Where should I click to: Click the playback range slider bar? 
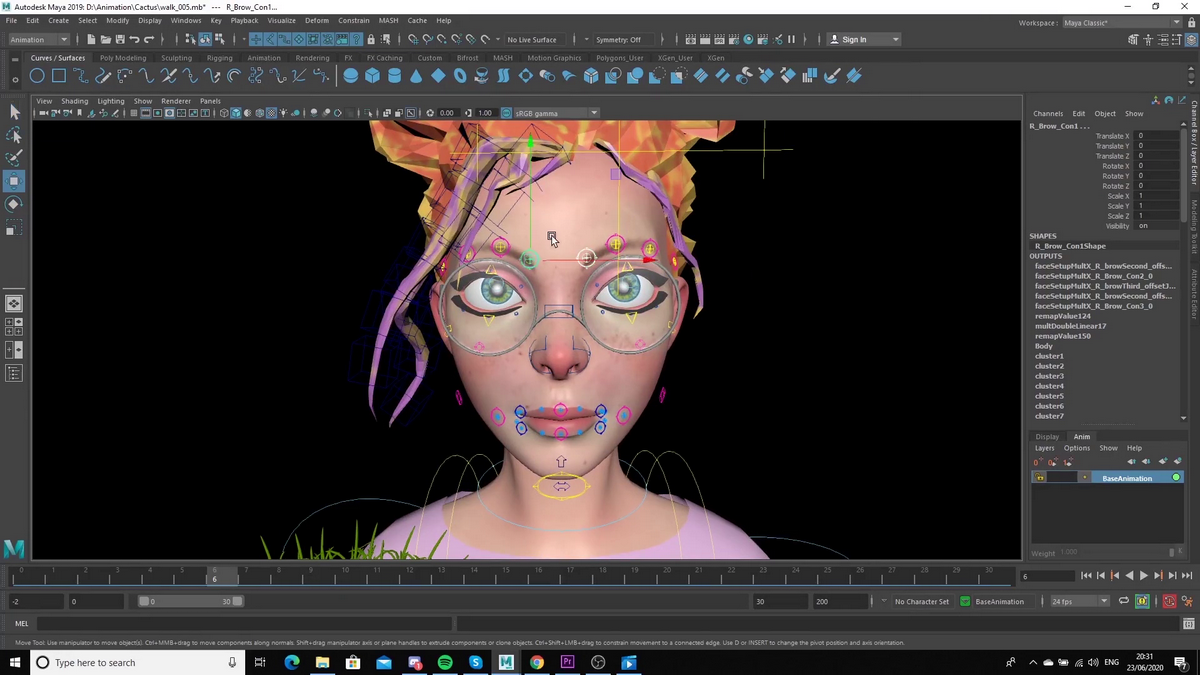click(190, 602)
